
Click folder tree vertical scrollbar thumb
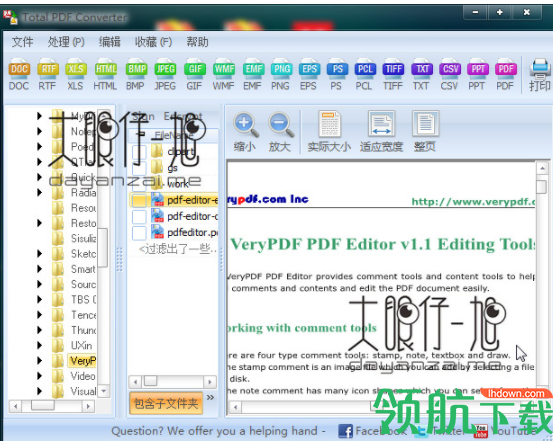tap(103, 248)
